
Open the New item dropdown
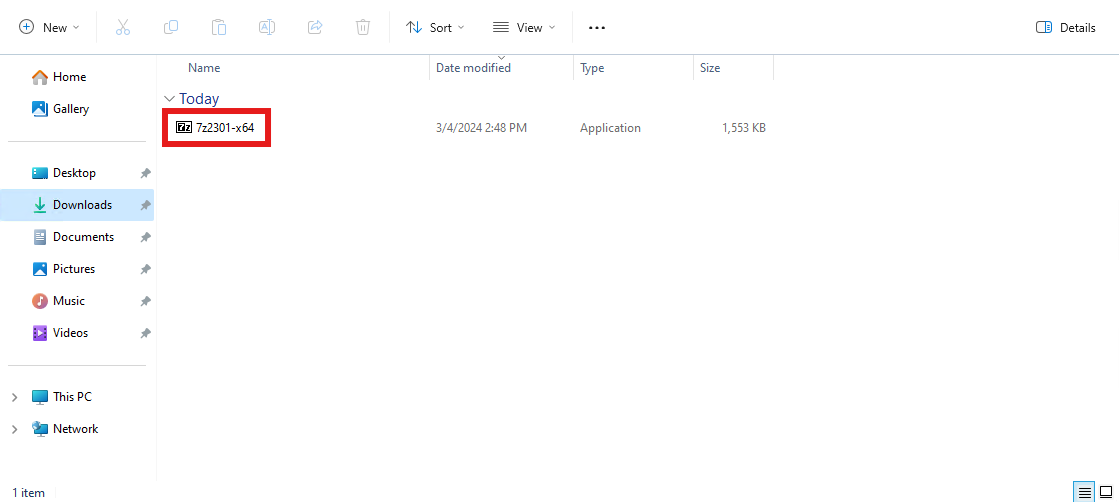point(49,27)
